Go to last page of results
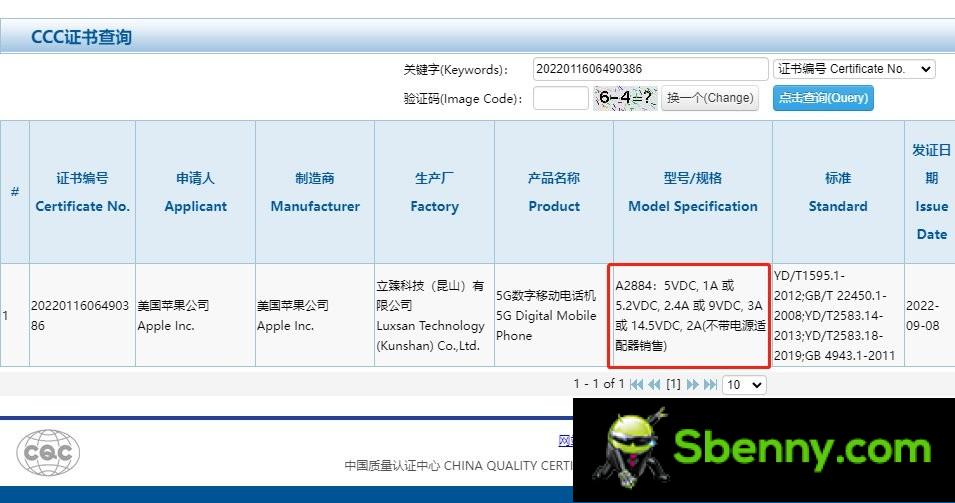The width and height of the screenshot is (955, 503). (710, 384)
